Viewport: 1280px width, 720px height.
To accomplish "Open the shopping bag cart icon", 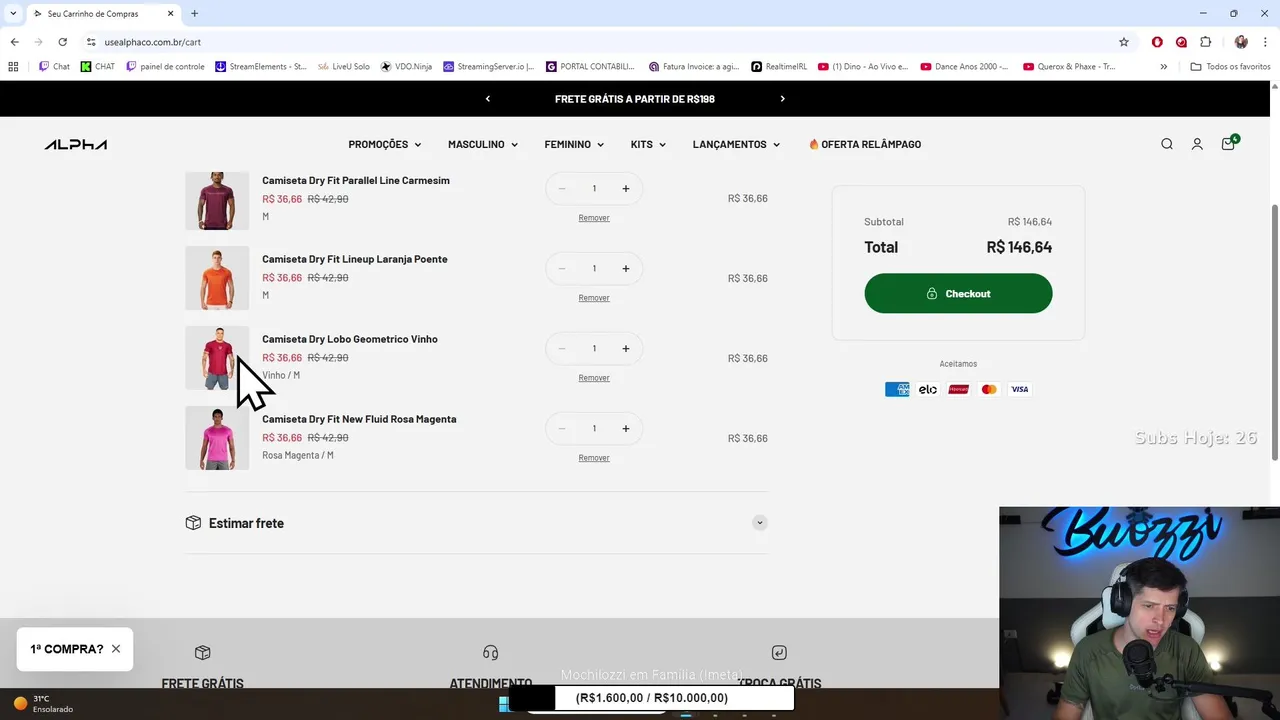I will pyautogui.click(x=1228, y=144).
